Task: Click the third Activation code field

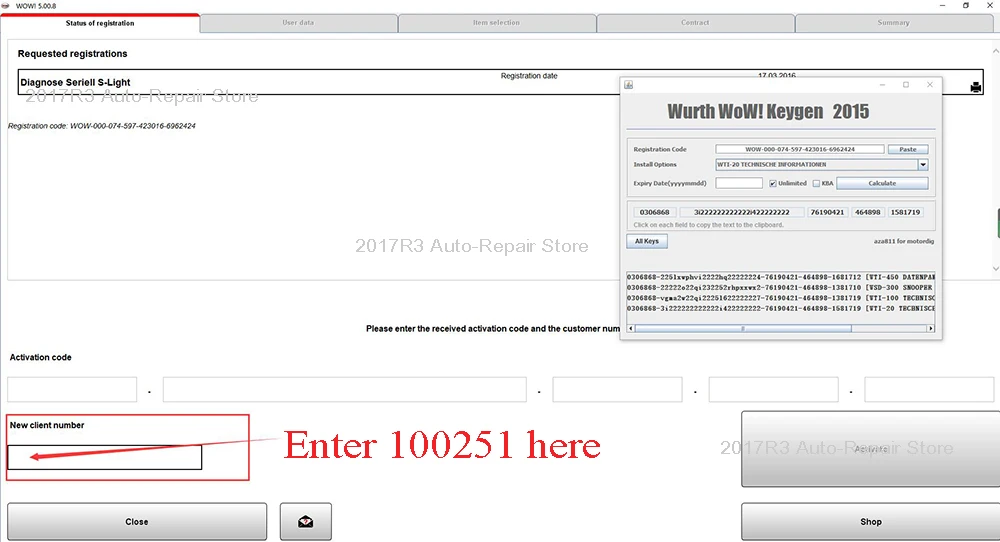Action: [617, 390]
